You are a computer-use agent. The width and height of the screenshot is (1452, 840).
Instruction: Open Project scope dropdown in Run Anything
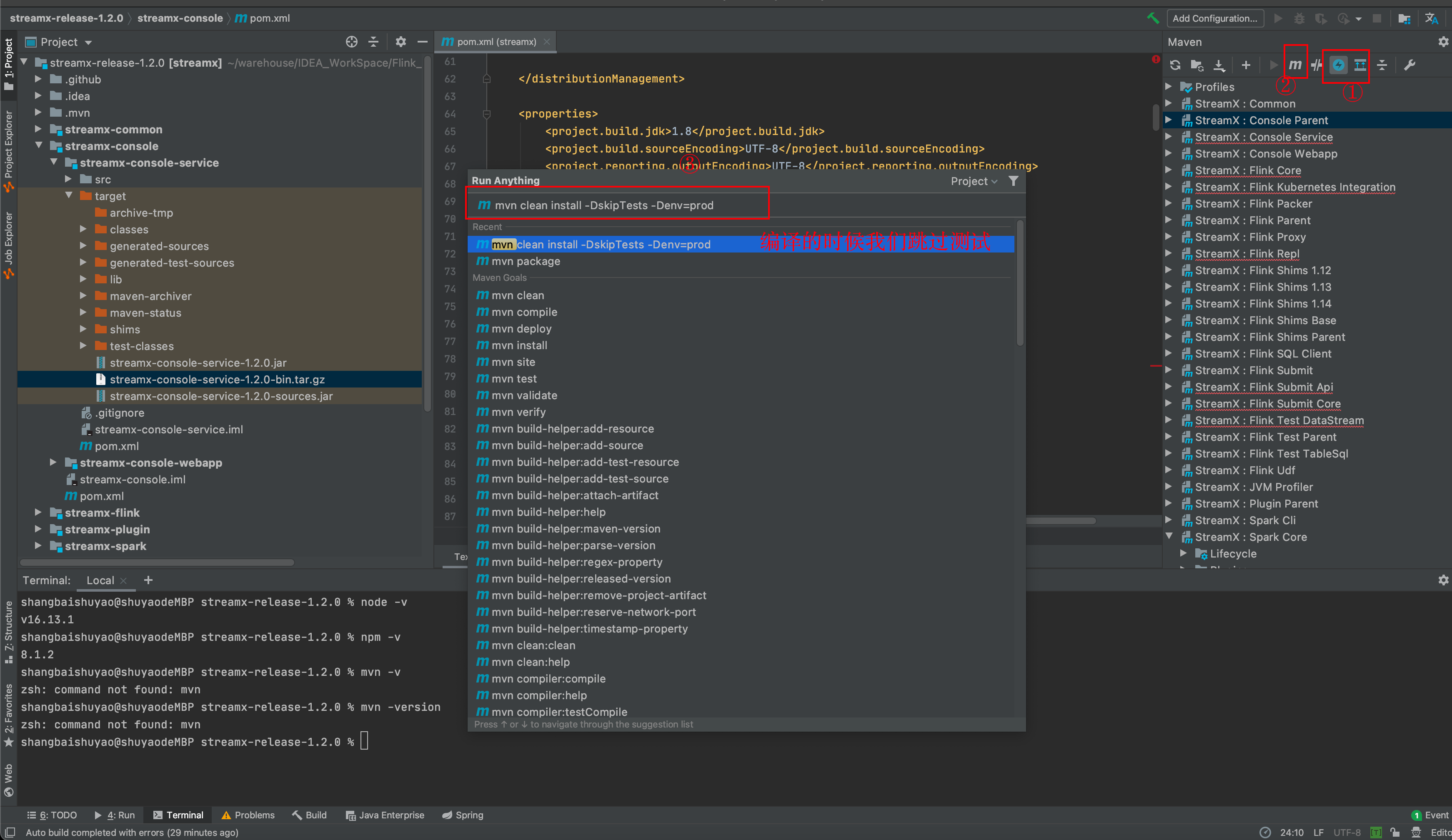tap(974, 181)
